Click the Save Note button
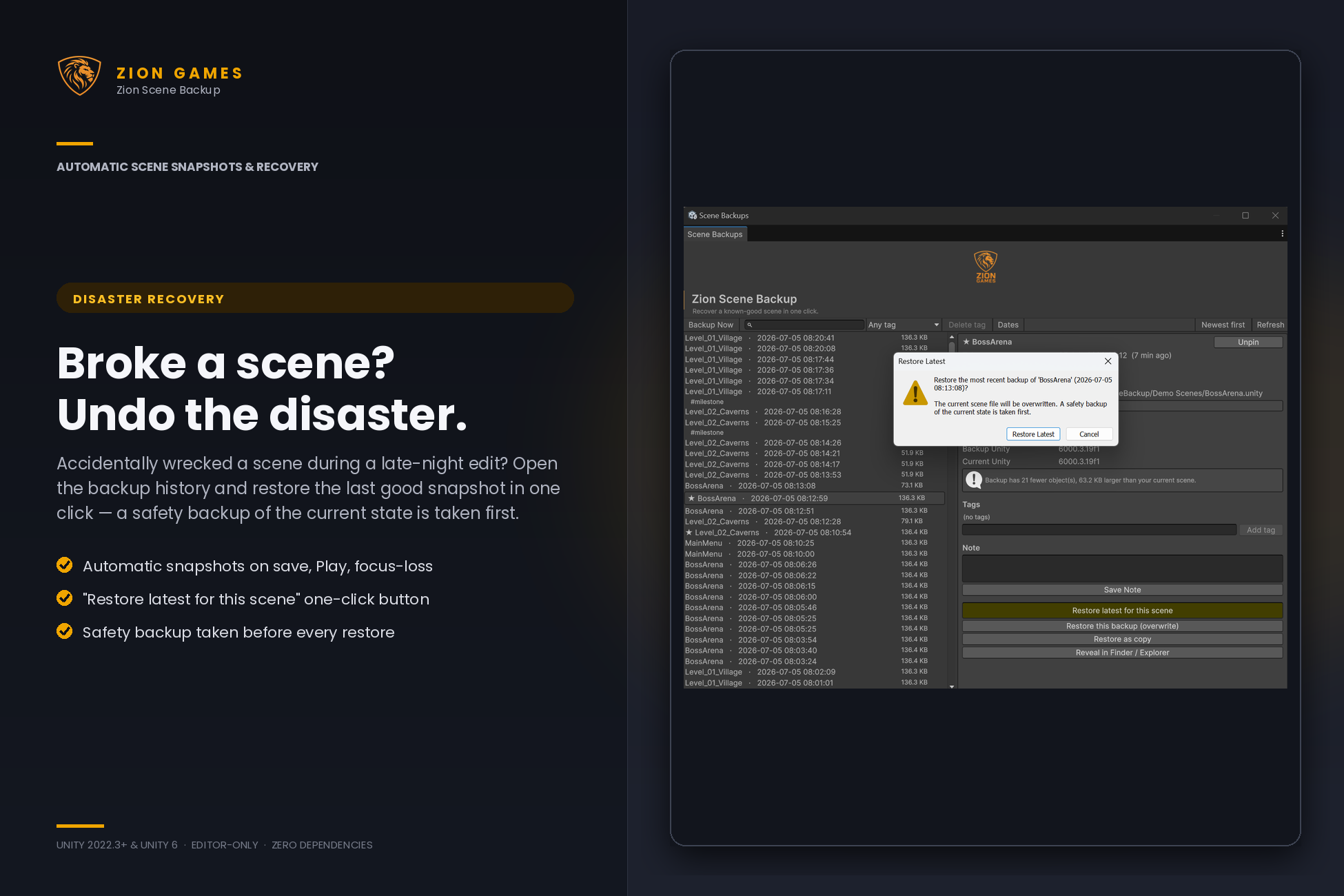Image resolution: width=1344 pixels, height=896 pixels. (x=1122, y=590)
